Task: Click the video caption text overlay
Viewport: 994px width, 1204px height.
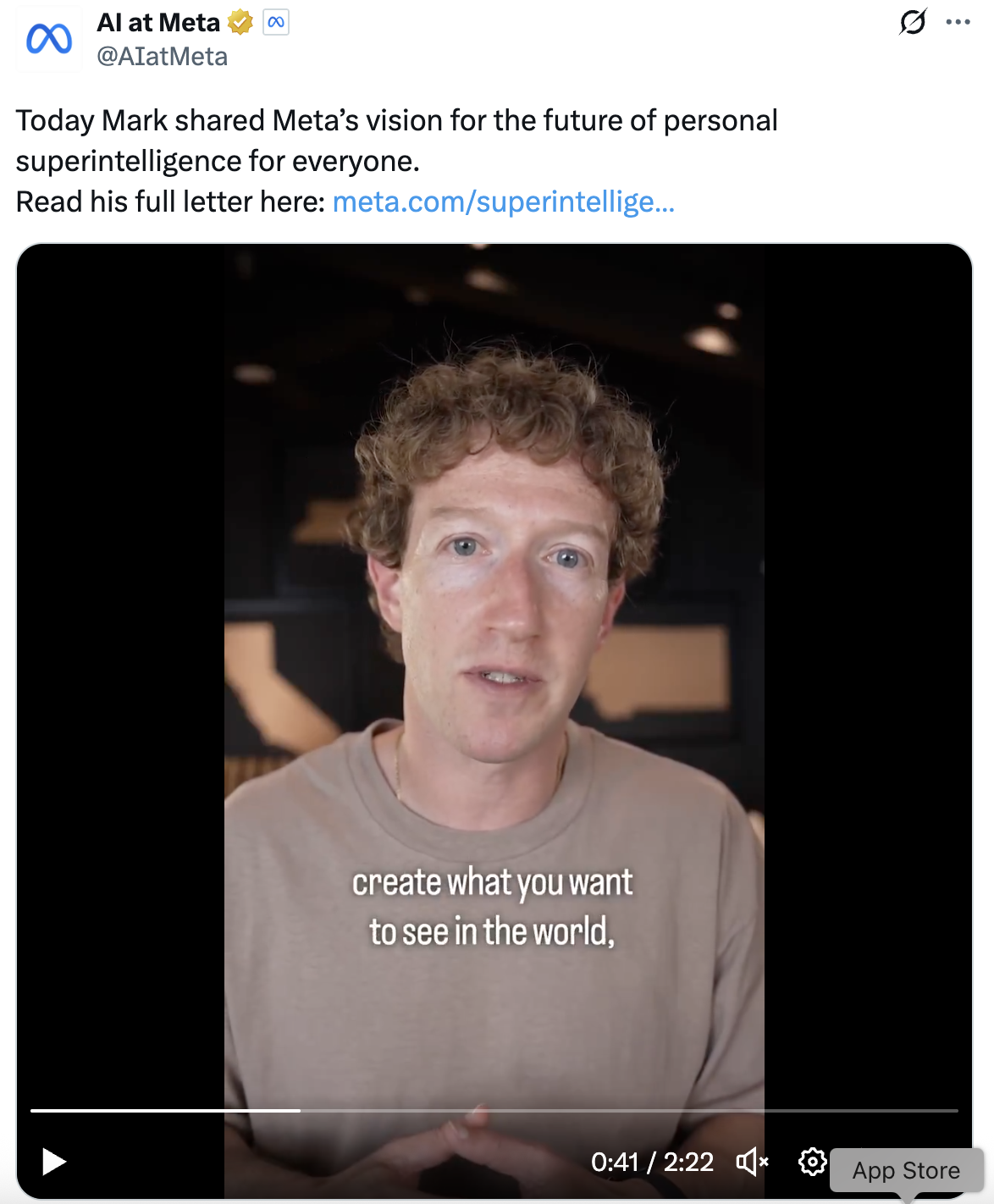Action: 492,907
